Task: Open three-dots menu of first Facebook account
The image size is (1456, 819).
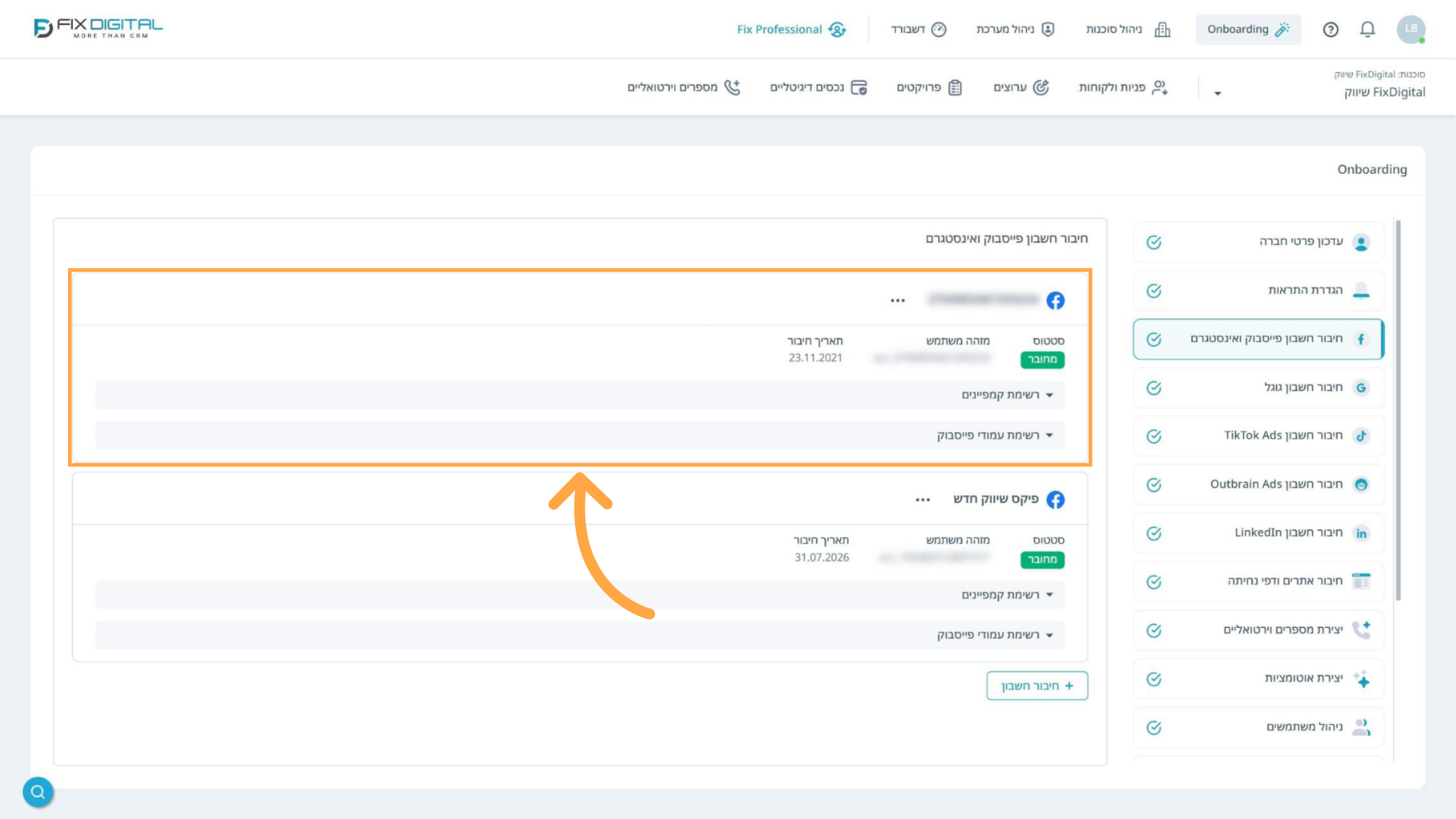Action: pyautogui.click(x=898, y=300)
